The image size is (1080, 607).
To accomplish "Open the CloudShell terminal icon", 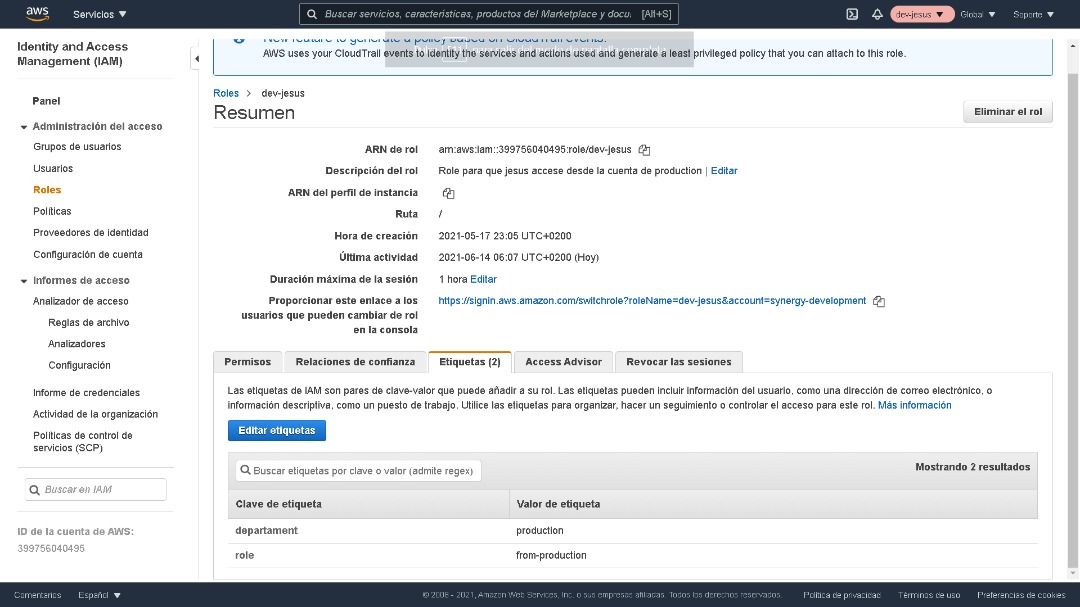I will tap(852, 14).
